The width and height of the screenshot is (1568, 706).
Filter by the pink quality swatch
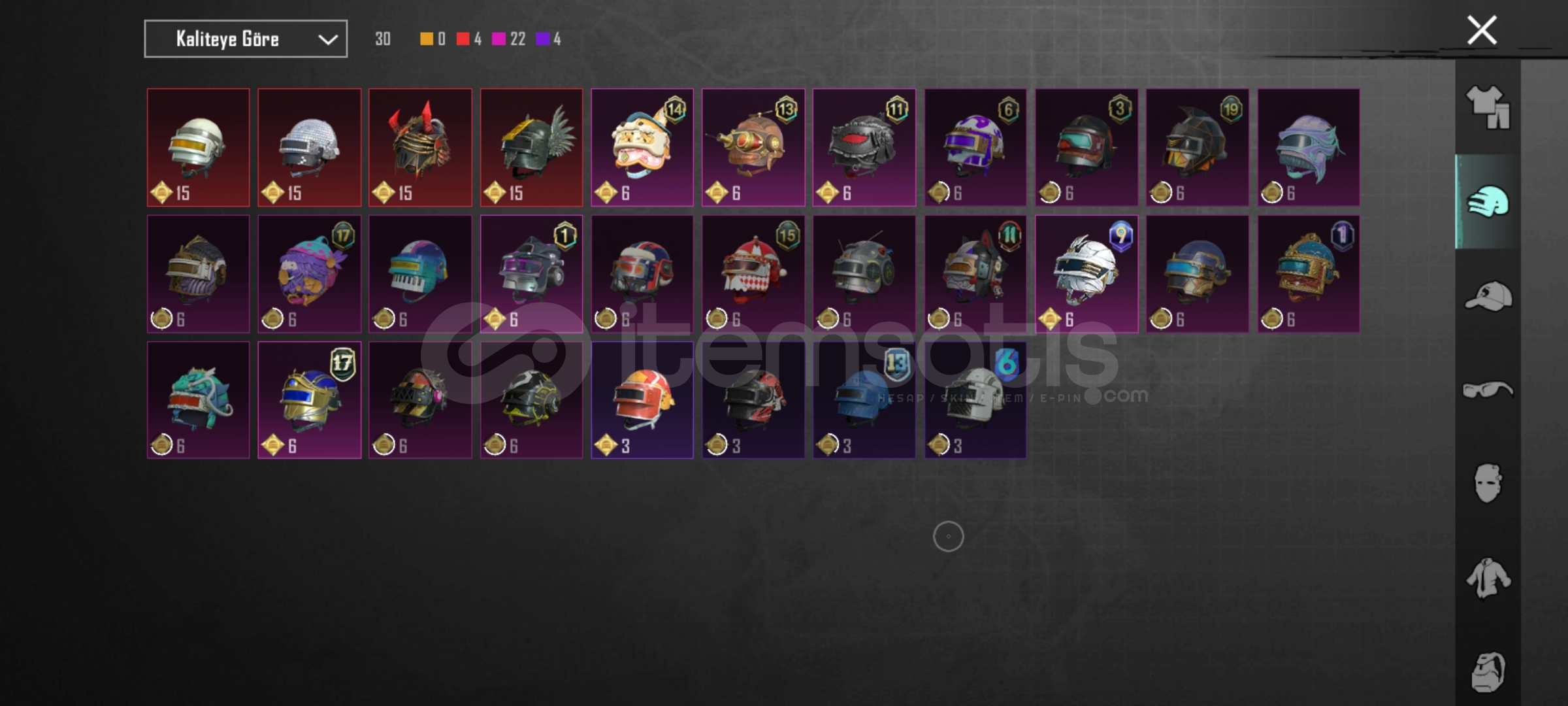(498, 39)
